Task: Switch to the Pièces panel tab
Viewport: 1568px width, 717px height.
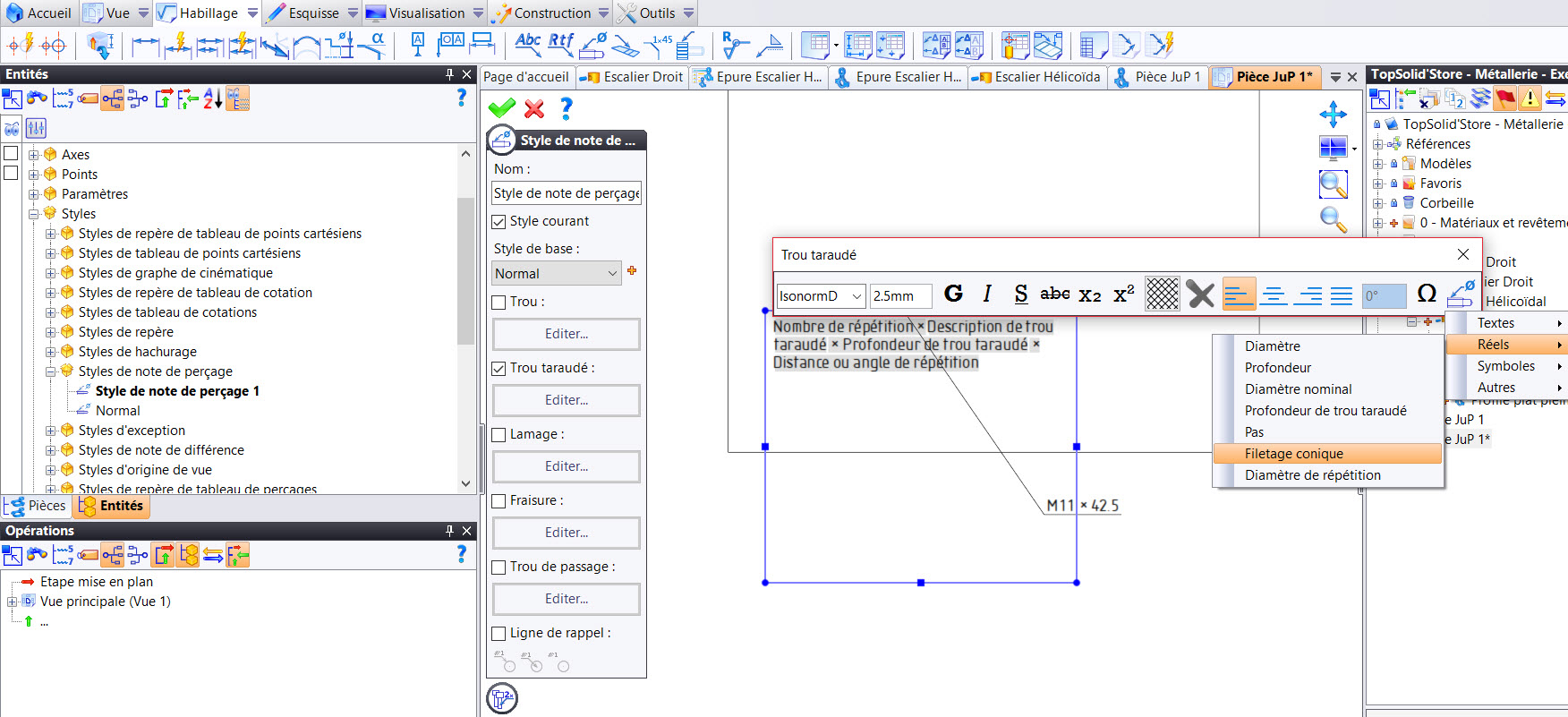Action: [x=37, y=506]
